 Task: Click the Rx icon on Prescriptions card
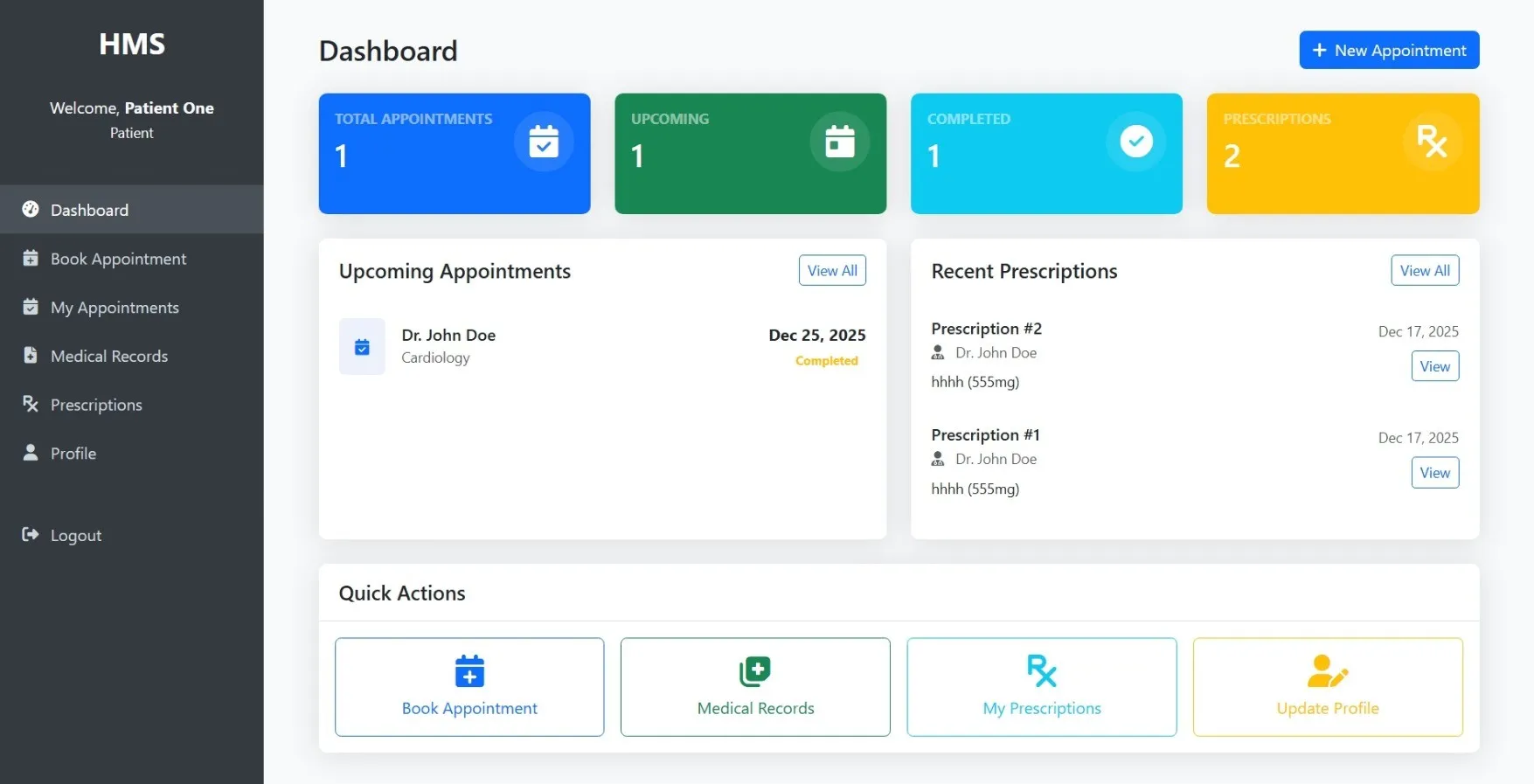[1432, 142]
